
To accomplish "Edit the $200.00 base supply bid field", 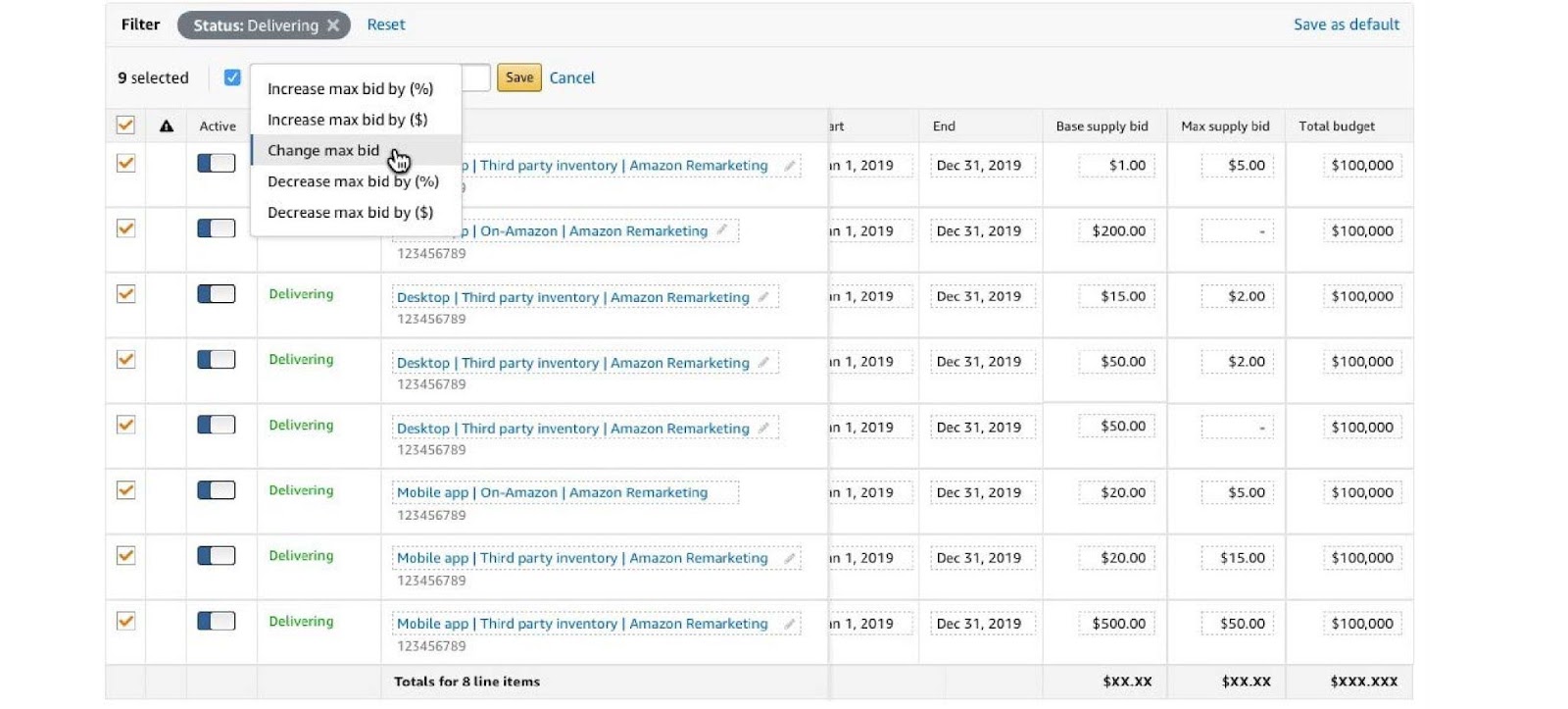I will click(1116, 230).
